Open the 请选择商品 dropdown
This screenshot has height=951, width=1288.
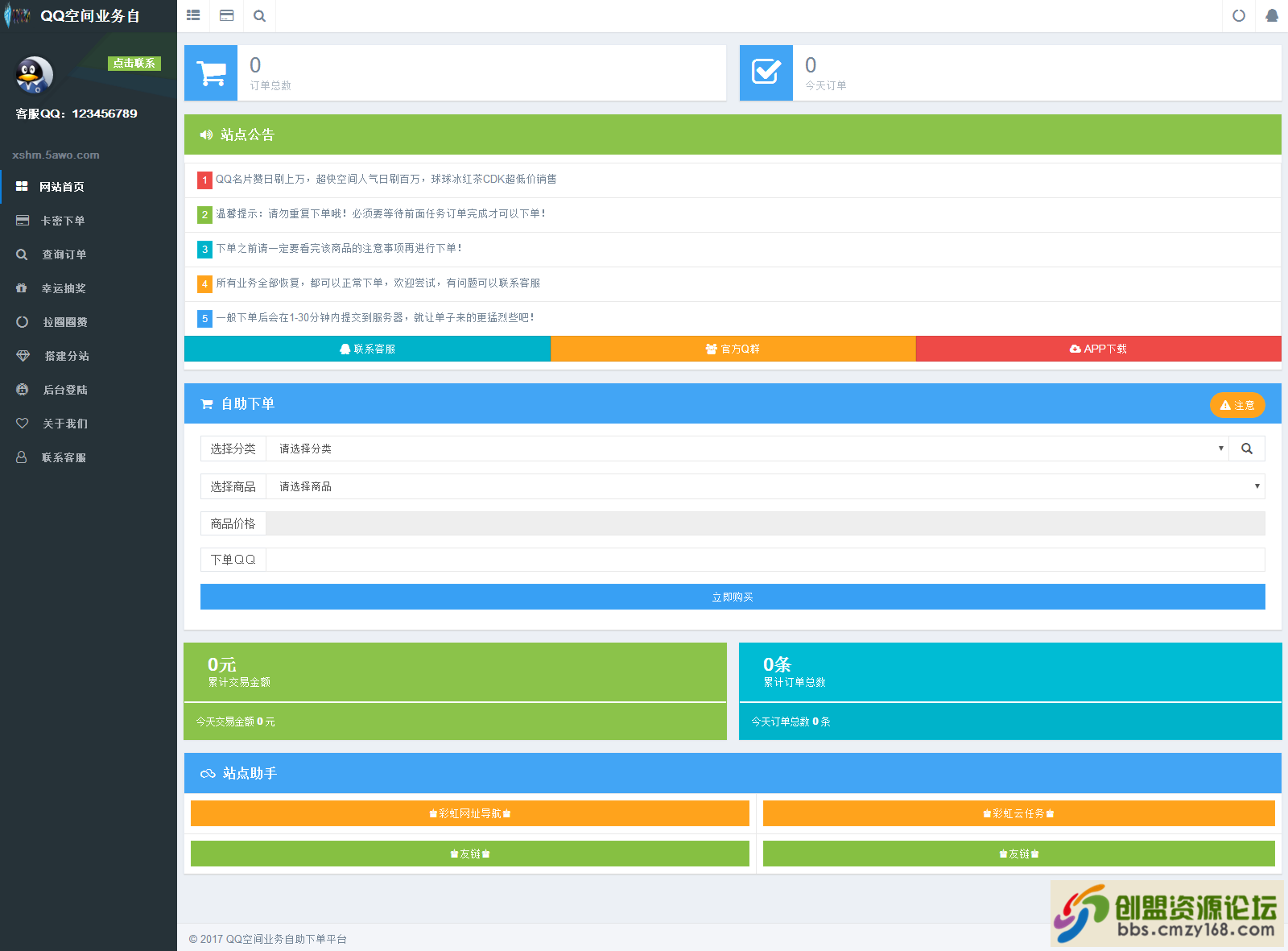(766, 486)
